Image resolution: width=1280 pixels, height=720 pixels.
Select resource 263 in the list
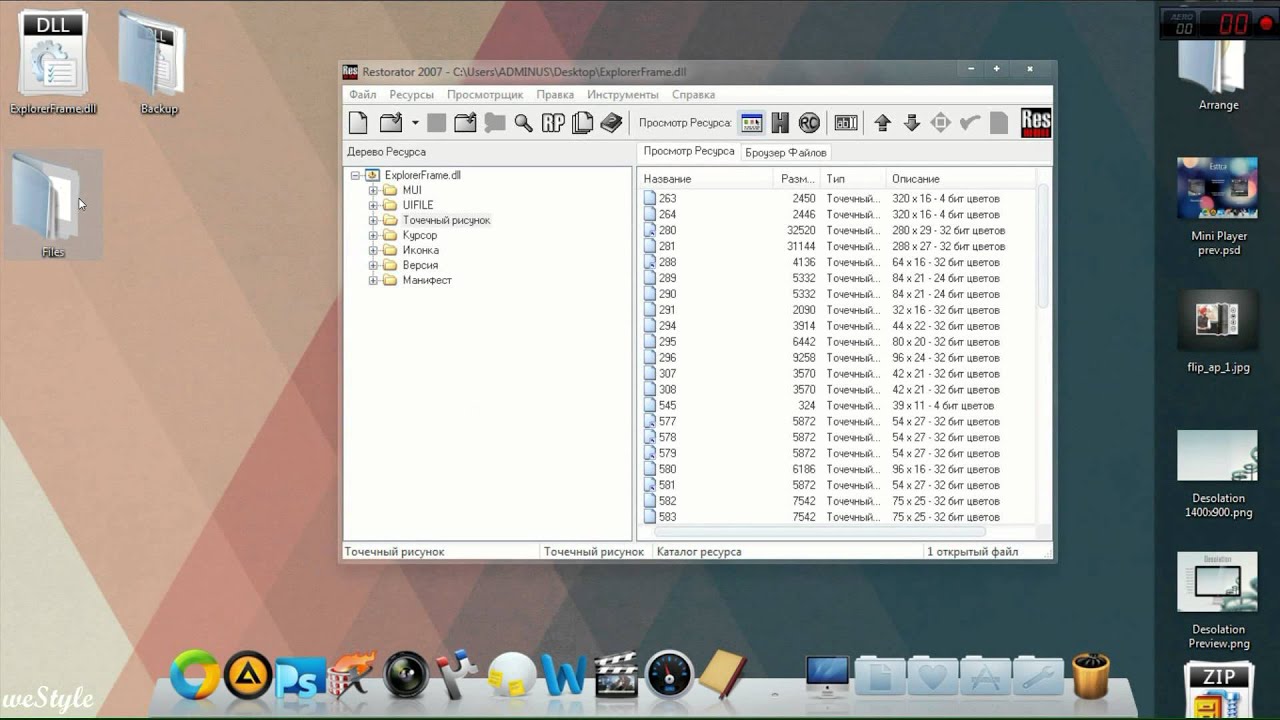click(667, 198)
